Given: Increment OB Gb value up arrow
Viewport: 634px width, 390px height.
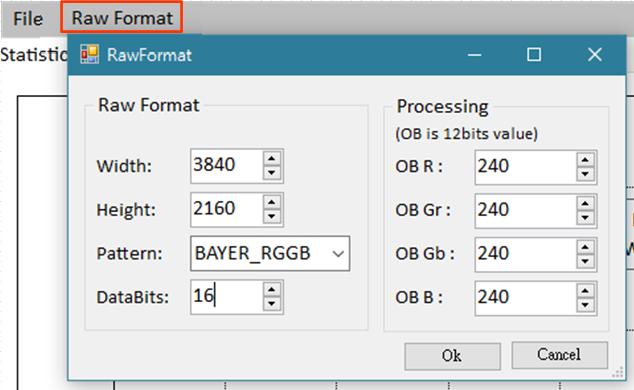Looking at the screenshot, I should [x=585, y=247].
